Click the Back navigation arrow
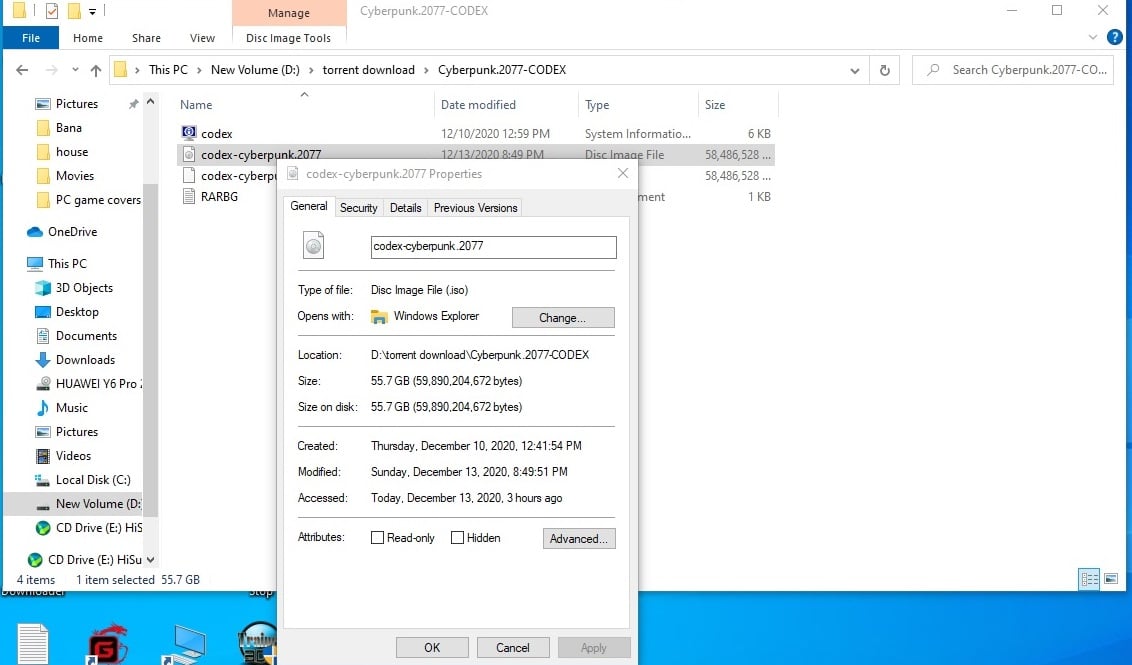This screenshot has width=1132, height=665. [22, 70]
